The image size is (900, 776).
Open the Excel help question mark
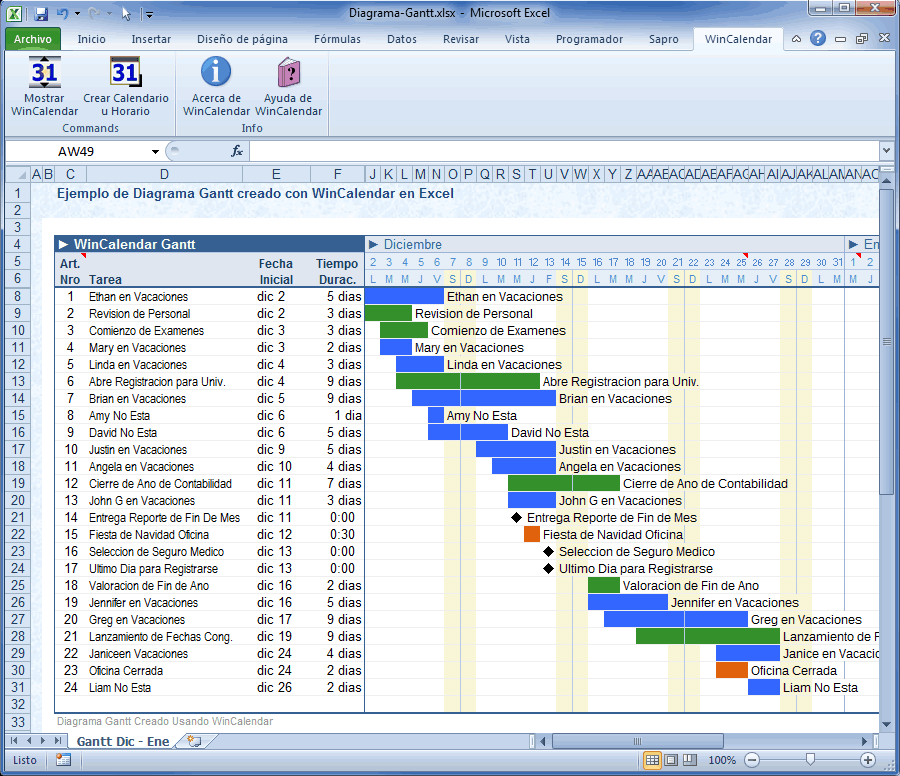(818, 39)
